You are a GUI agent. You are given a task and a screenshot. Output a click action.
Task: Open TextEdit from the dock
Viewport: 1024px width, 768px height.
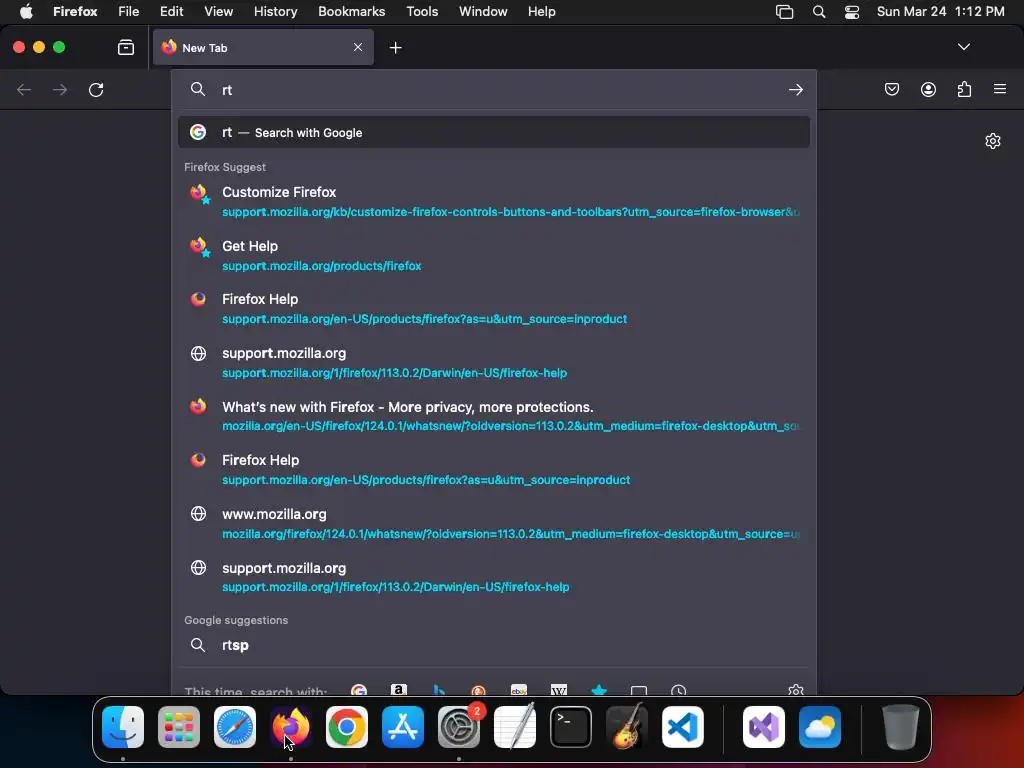coord(515,727)
